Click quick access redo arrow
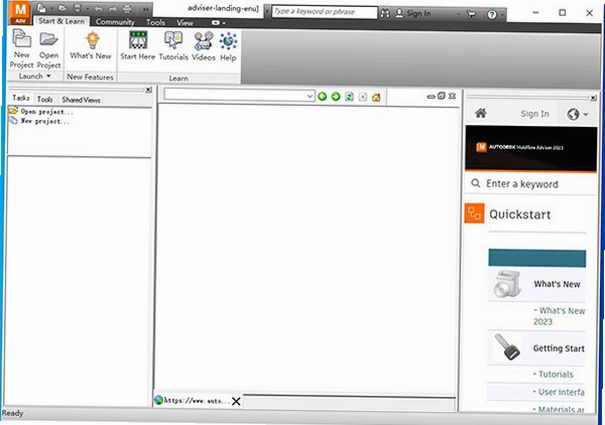This screenshot has width=605, height=425. point(113,8)
